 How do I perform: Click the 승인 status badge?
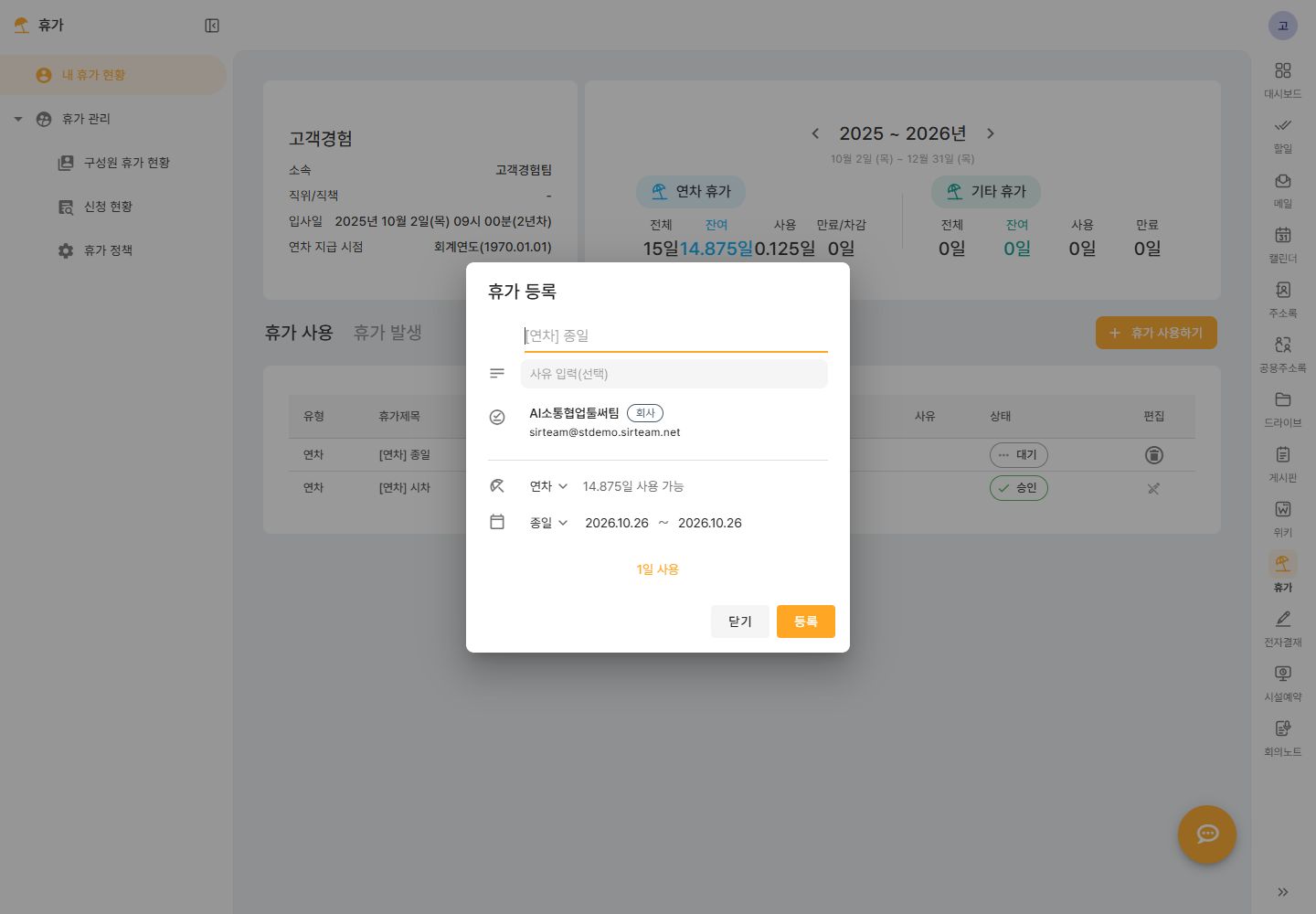point(1019,488)
